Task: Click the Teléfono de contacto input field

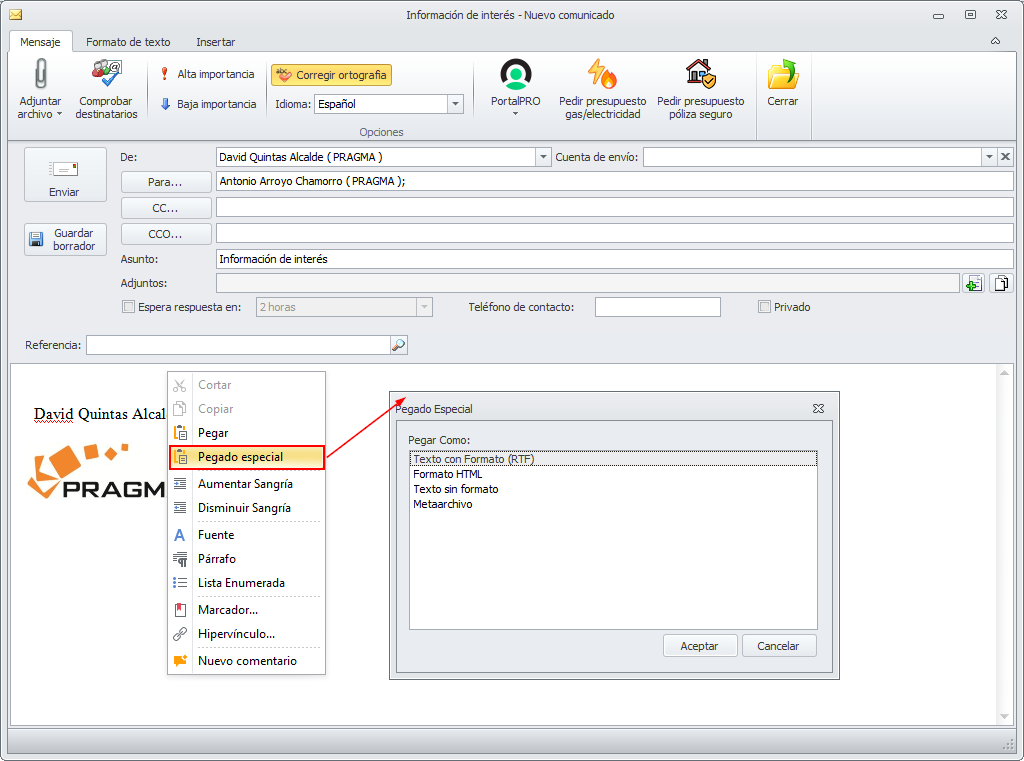Action: (657, 307)
